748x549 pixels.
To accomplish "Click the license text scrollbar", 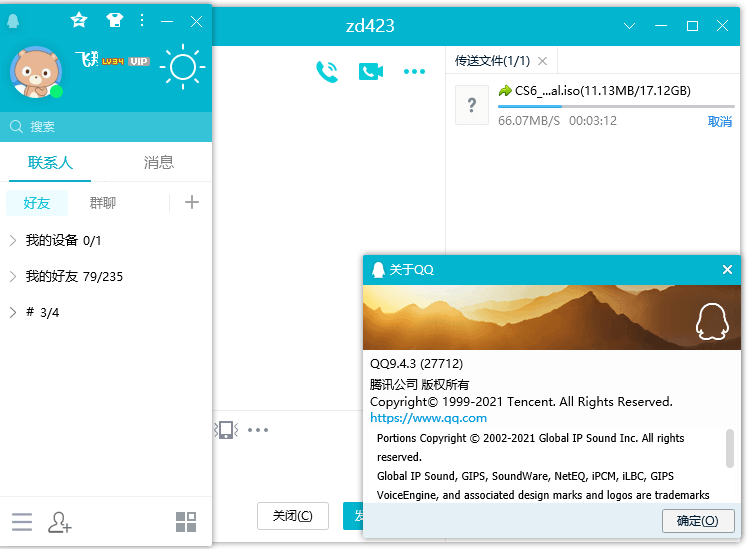I will pyautogui.click(x=729, y=448).
